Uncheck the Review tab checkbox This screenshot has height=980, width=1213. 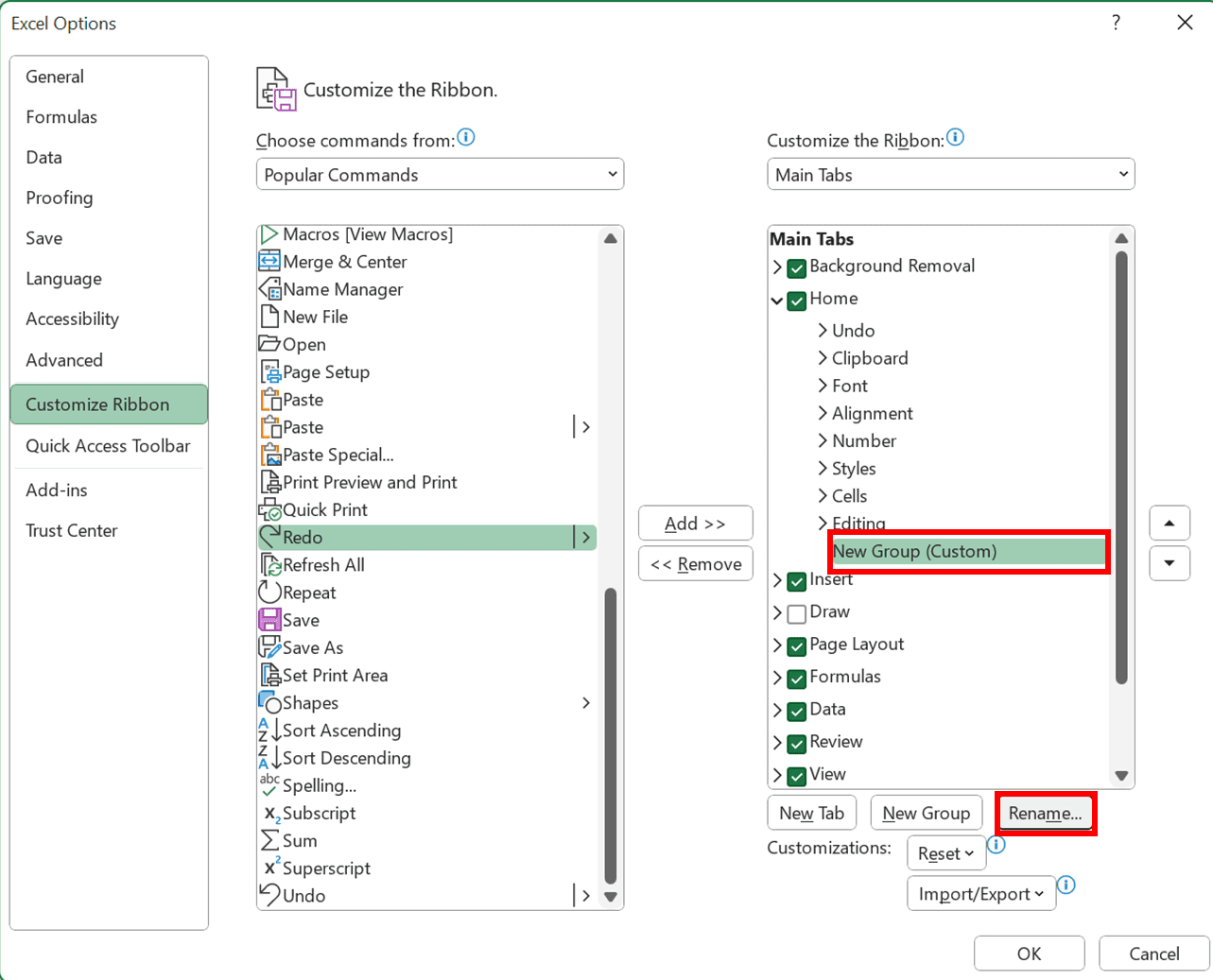pyautogui.click(x=797, y=744)
